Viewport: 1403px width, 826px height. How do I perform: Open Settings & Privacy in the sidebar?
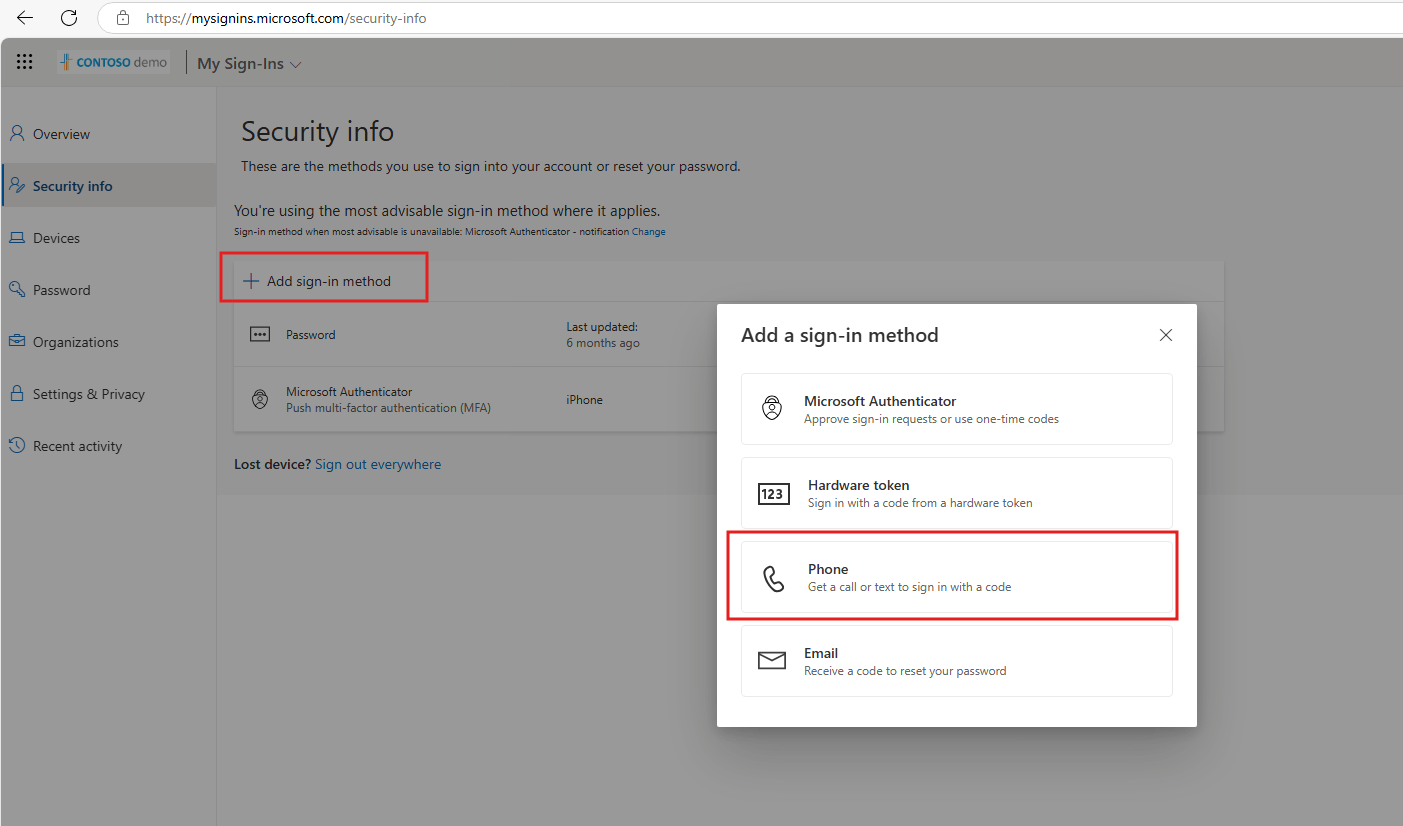click(108, 394)
